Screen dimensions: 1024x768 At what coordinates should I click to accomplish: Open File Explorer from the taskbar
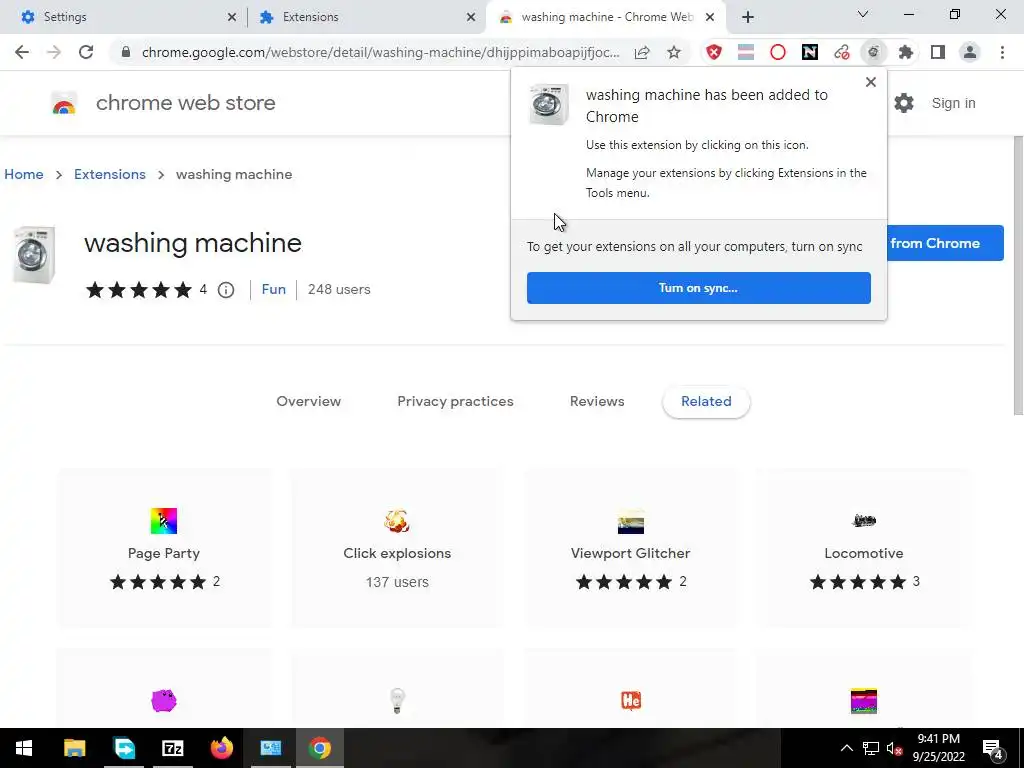point(74,748)
